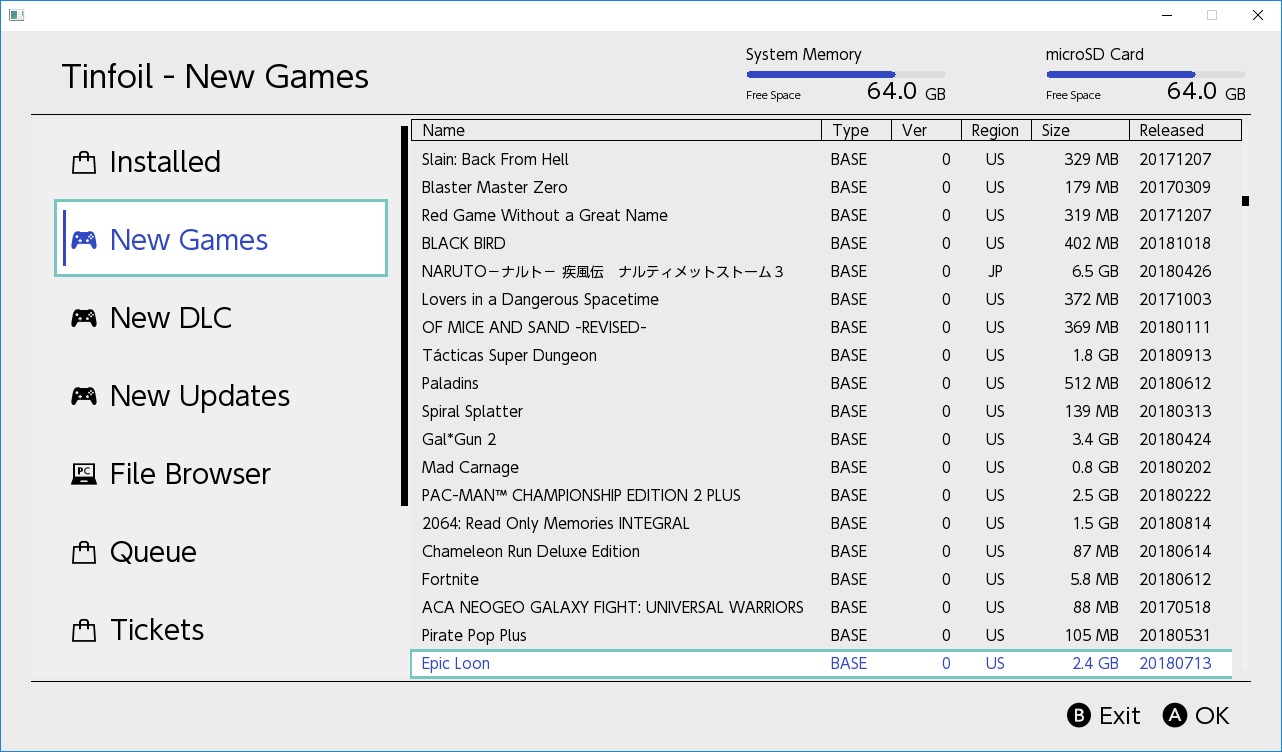1282x752 pixels.
Task: Select Slain: Back From Hell row
Action: [821, 159]
